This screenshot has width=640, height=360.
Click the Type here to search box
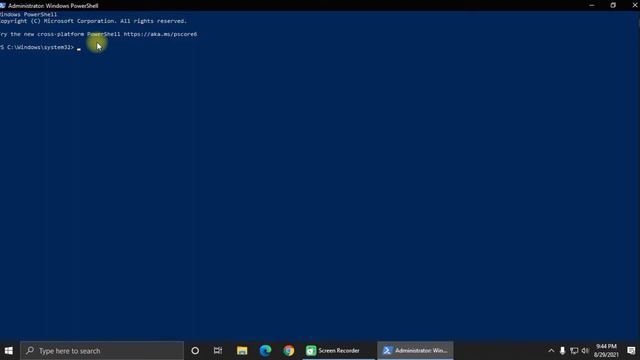coord(102,351)
